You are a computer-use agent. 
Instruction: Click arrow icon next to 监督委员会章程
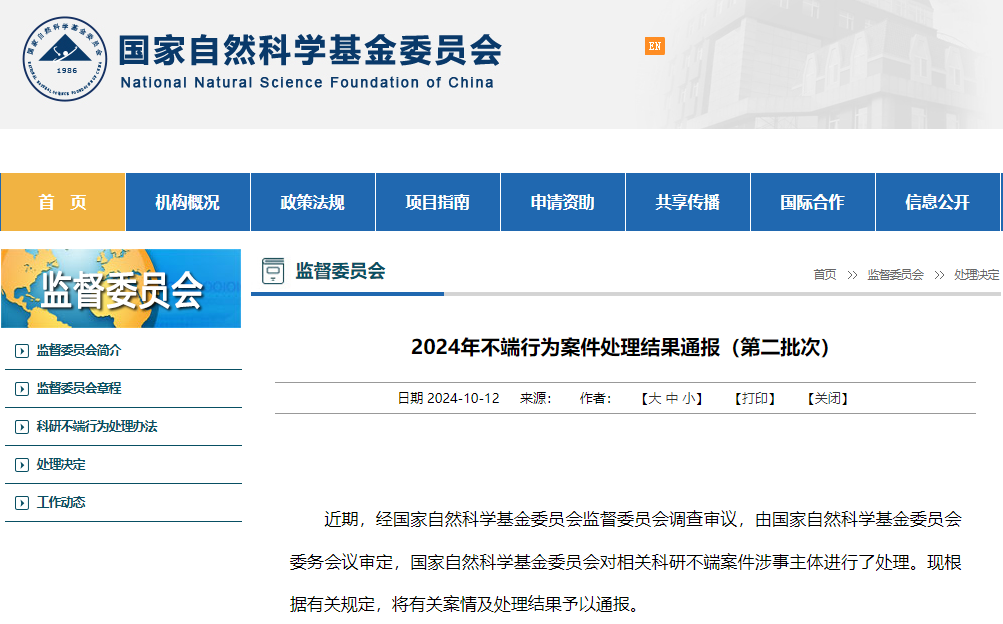(x=22, y=389)
